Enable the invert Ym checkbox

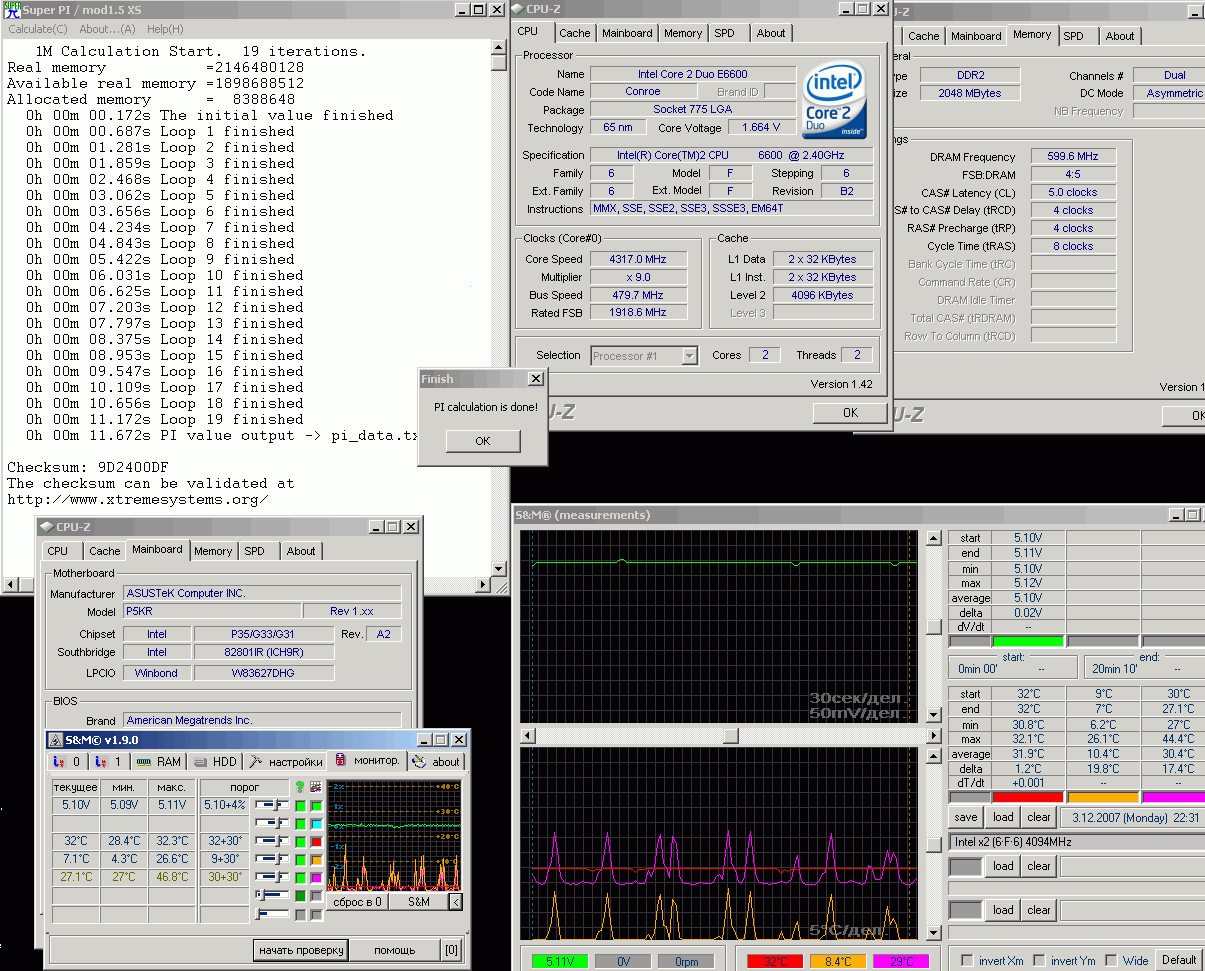coord(1040,960)
